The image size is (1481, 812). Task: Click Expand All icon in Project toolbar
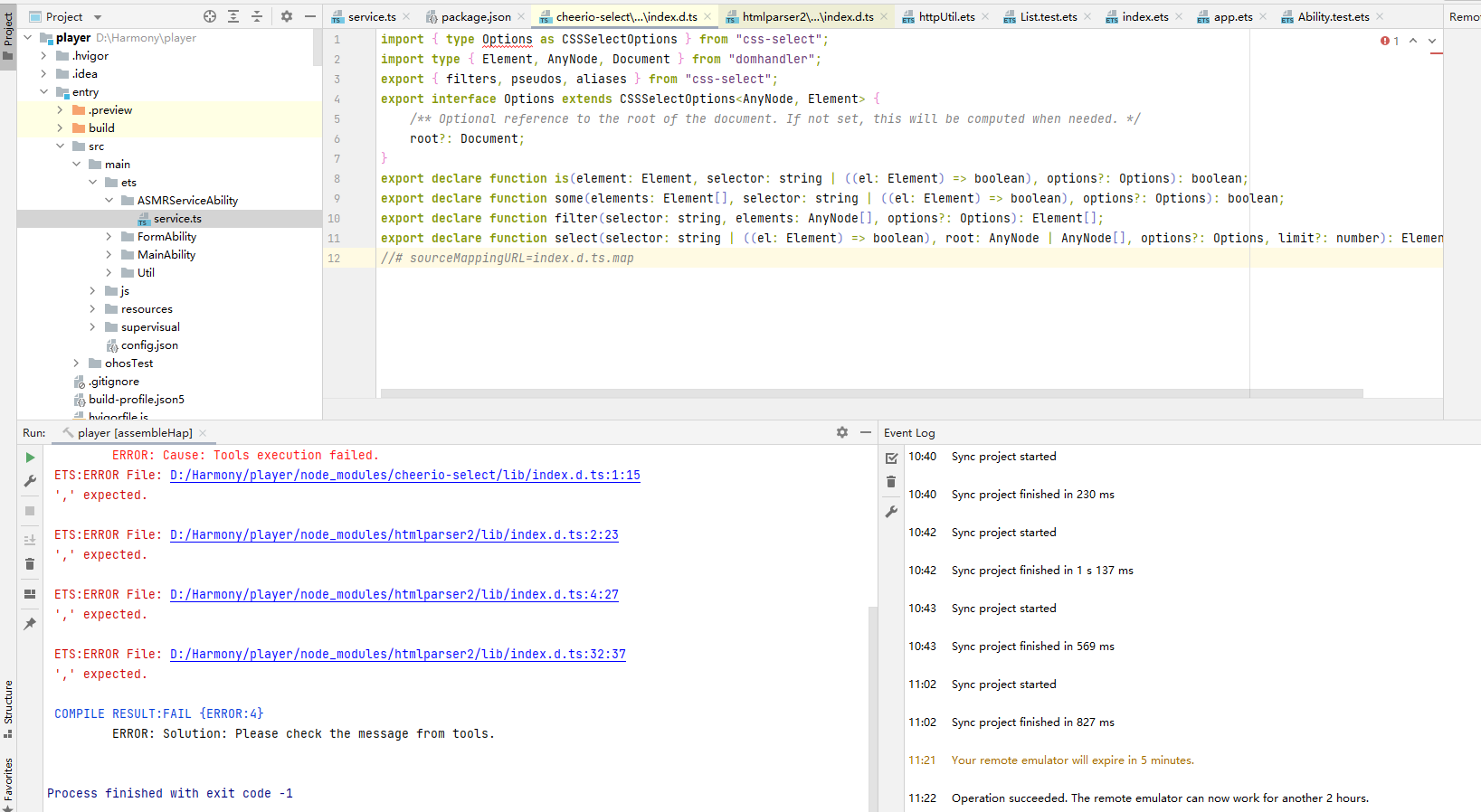click(233, 16)
